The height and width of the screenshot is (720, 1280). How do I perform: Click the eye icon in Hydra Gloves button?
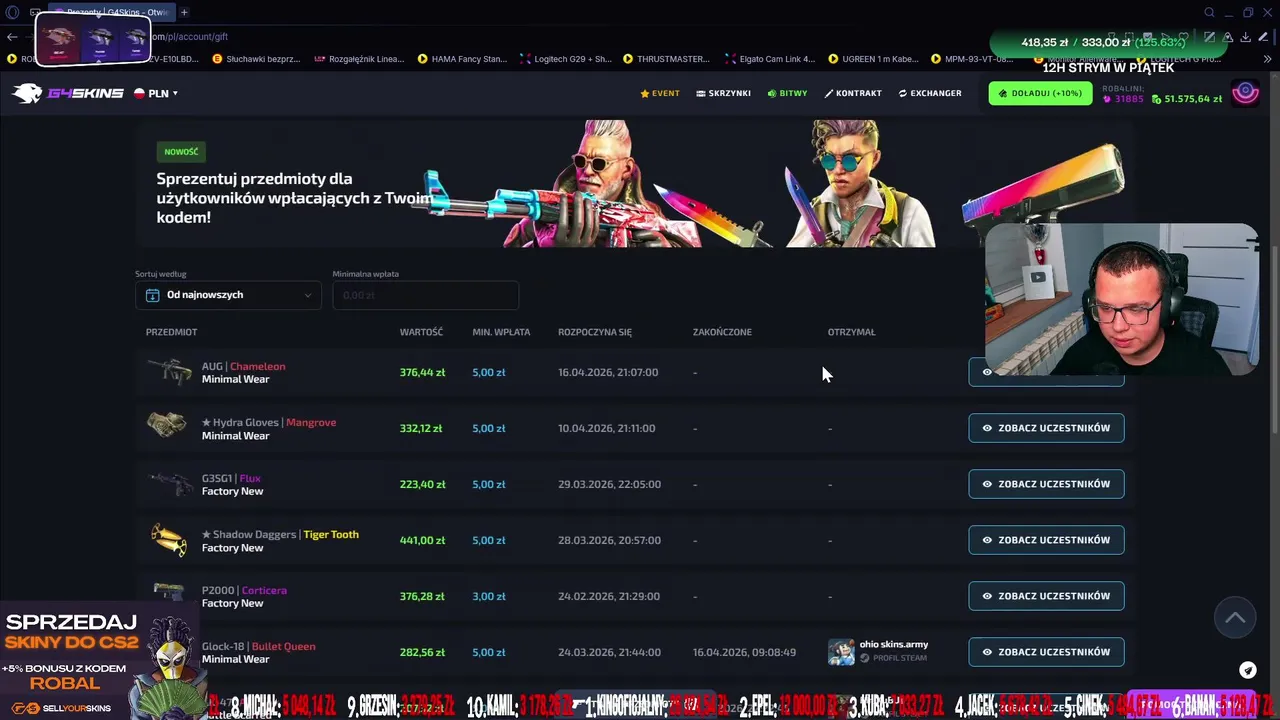tap(987, 428)
